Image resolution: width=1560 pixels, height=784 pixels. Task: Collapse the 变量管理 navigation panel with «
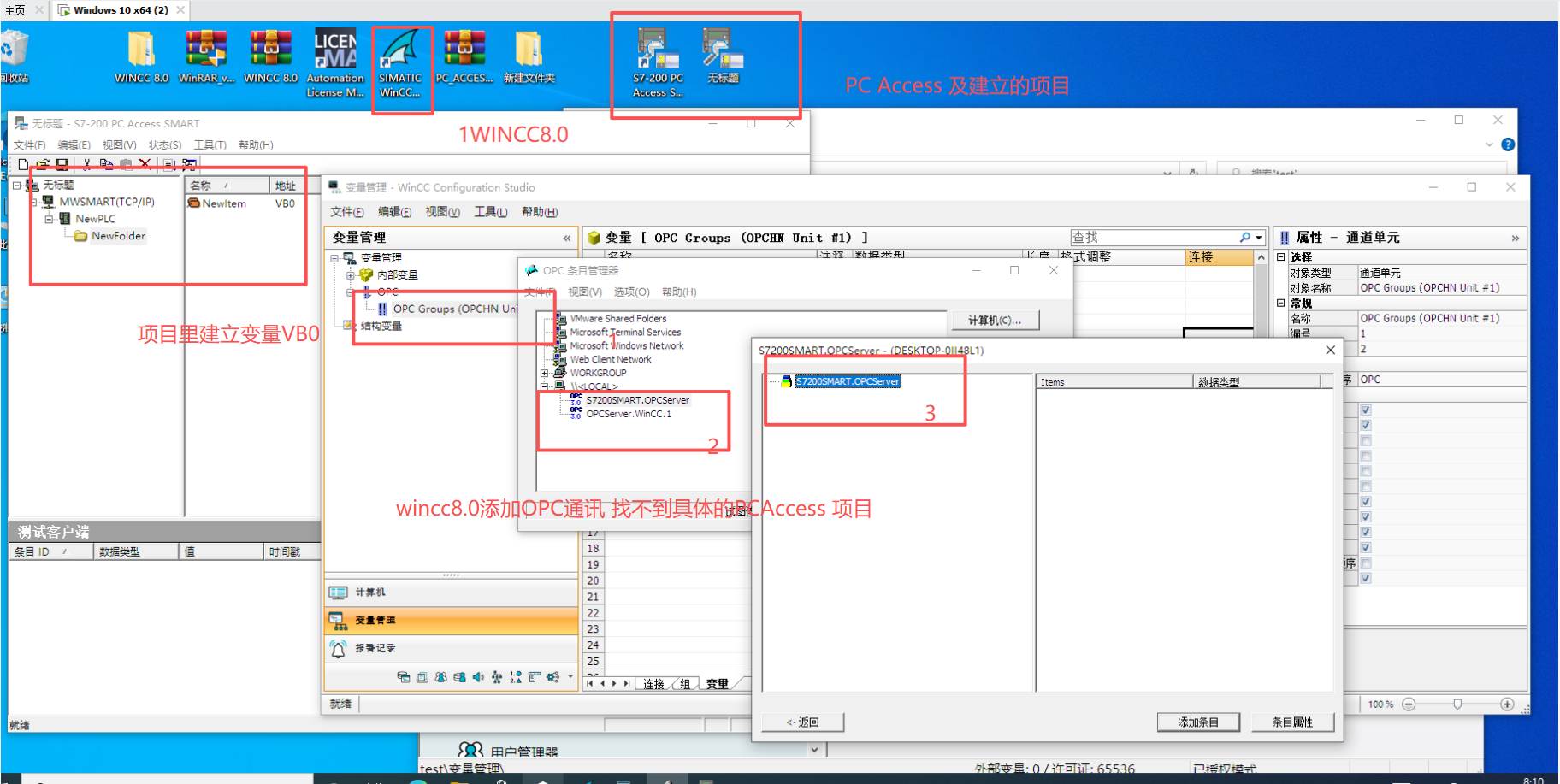pos(566,238)
